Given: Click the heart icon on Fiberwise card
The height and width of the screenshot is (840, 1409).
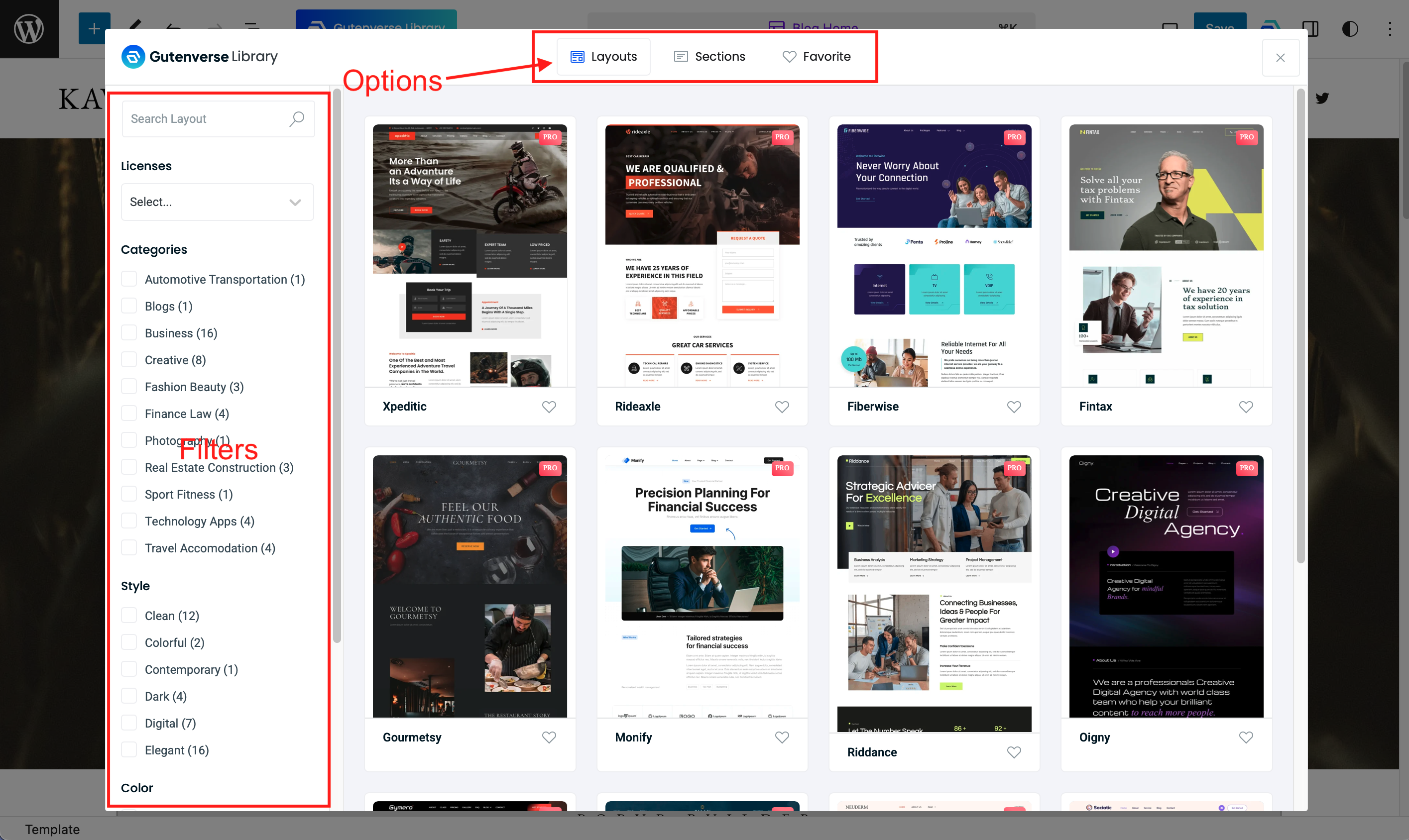Looking at the screenshot, I should [1014, 407].
